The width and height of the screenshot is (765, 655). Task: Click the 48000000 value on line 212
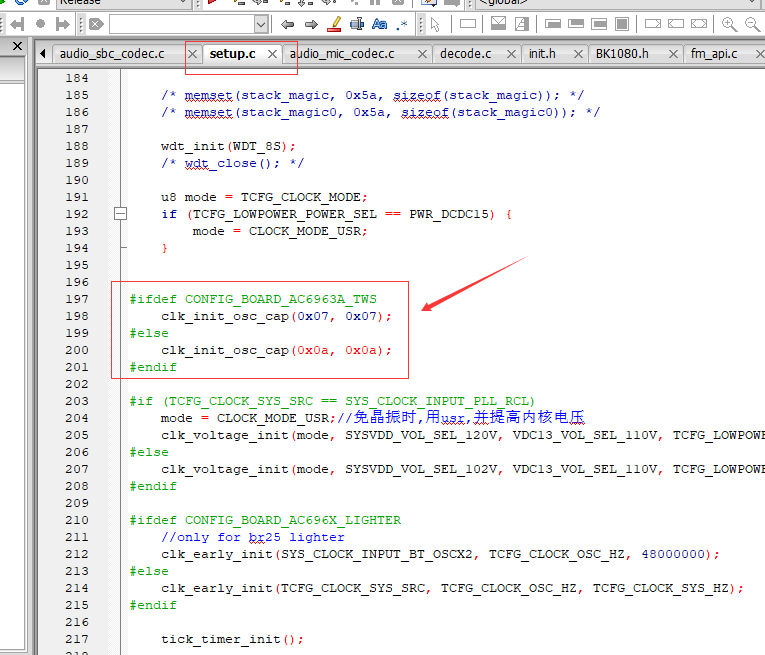(x=673, y=554)
